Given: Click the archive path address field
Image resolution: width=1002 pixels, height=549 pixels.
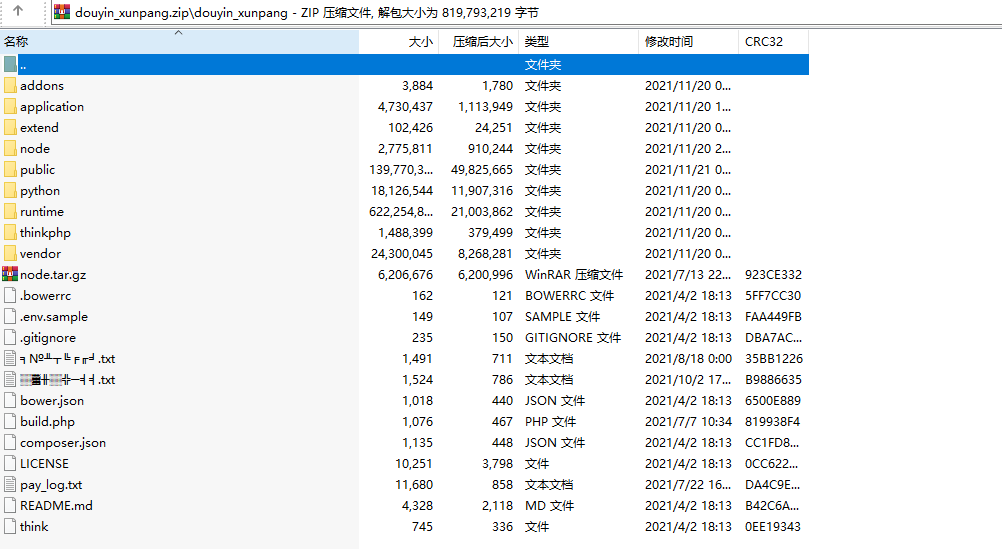Looking at the screenshot, I should click(x=527, y=12).
